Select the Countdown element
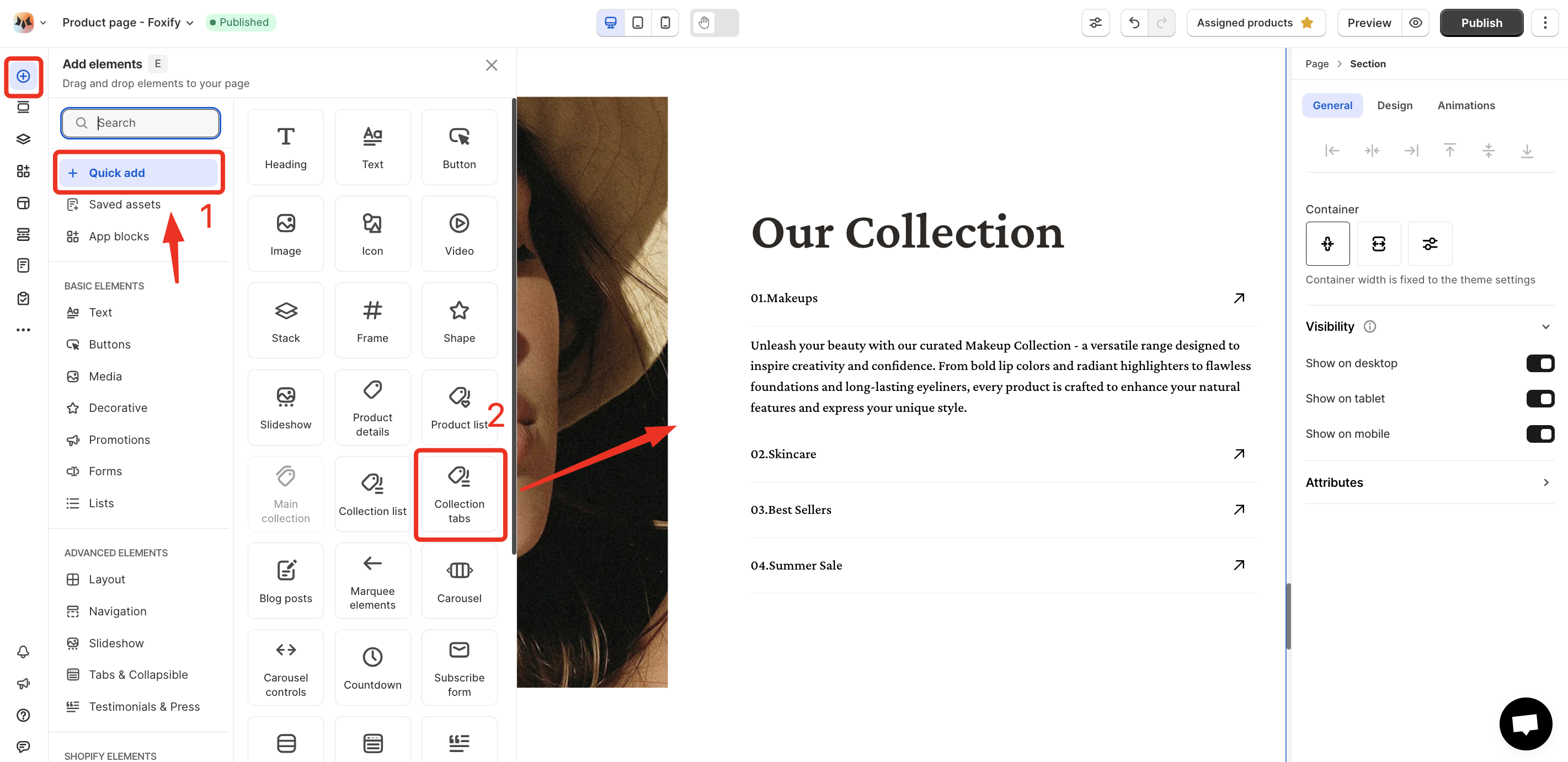This screenshot has height=762, width=1568. click(372, 667)
